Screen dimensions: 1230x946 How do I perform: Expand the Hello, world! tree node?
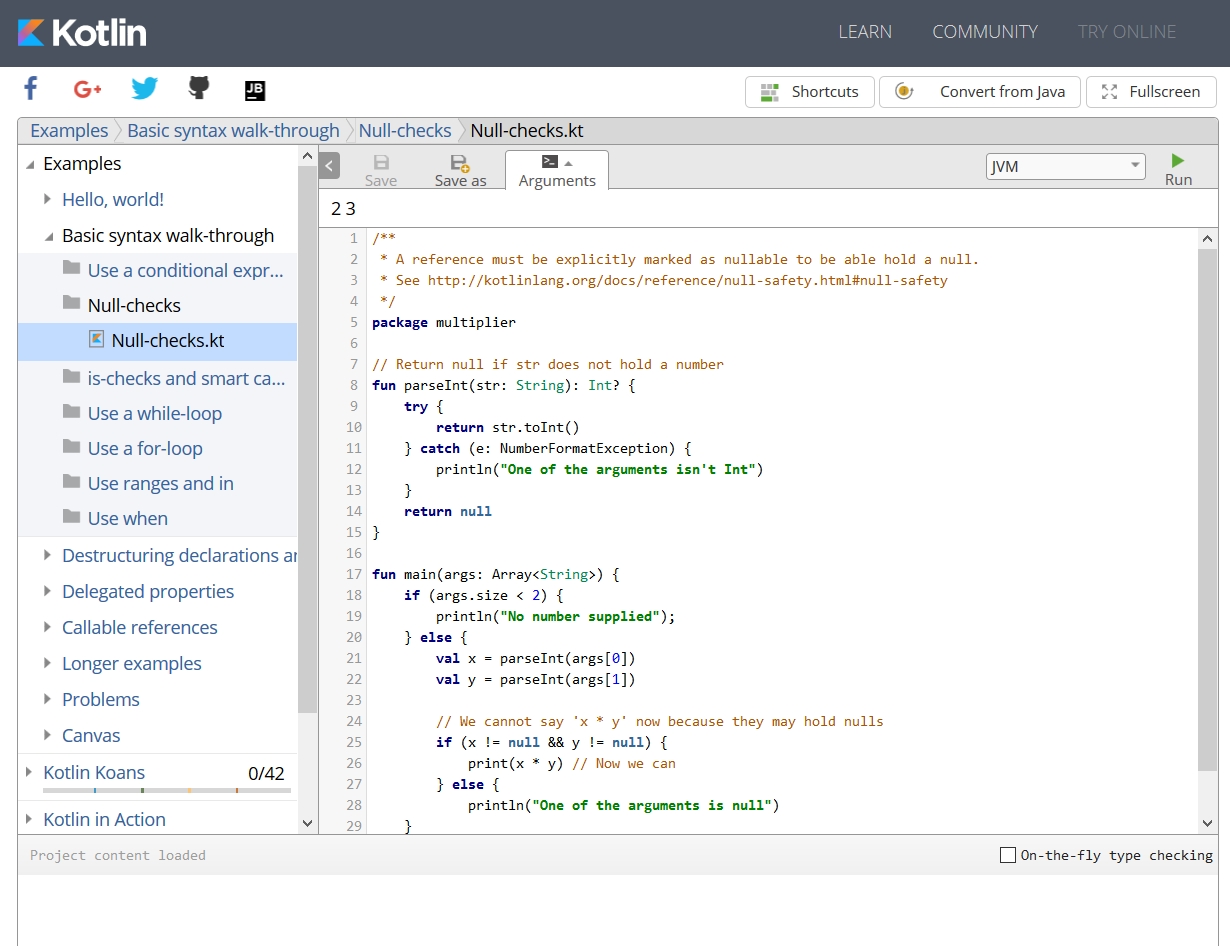(47, 199)
